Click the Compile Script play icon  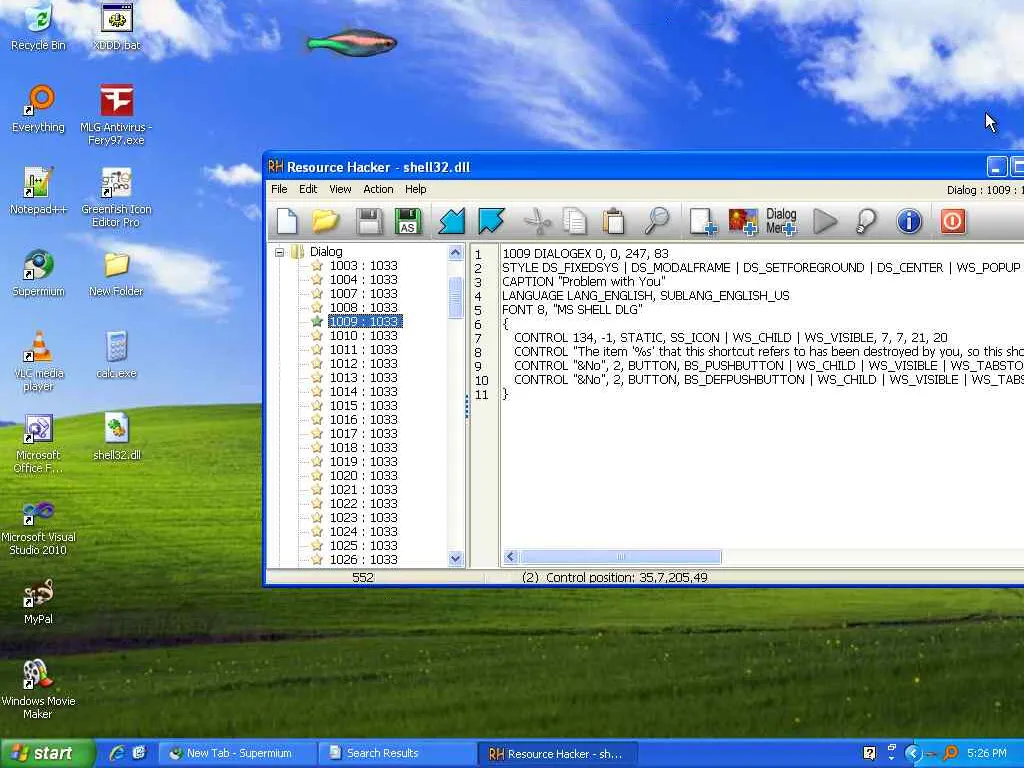[x=825, y=221]
